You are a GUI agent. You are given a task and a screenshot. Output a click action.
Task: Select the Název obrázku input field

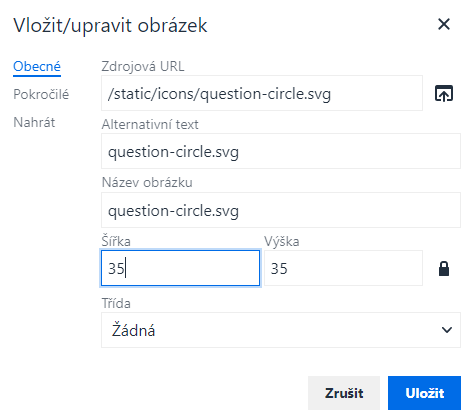(x=281, y=210)
